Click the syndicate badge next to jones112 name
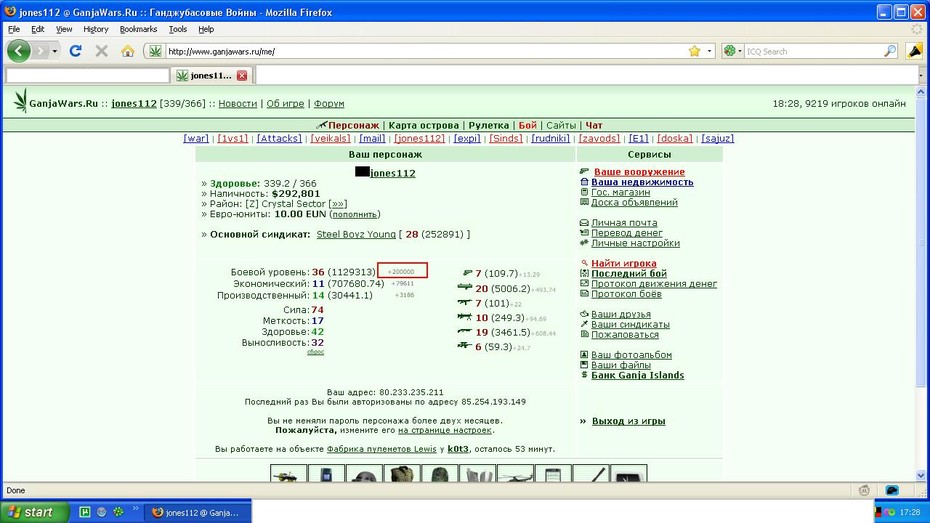Screen dimensions: 930x523 point(362,172)
